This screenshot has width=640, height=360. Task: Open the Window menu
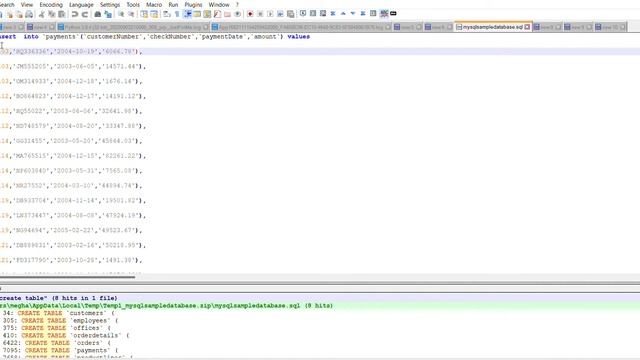click(219, 4)
